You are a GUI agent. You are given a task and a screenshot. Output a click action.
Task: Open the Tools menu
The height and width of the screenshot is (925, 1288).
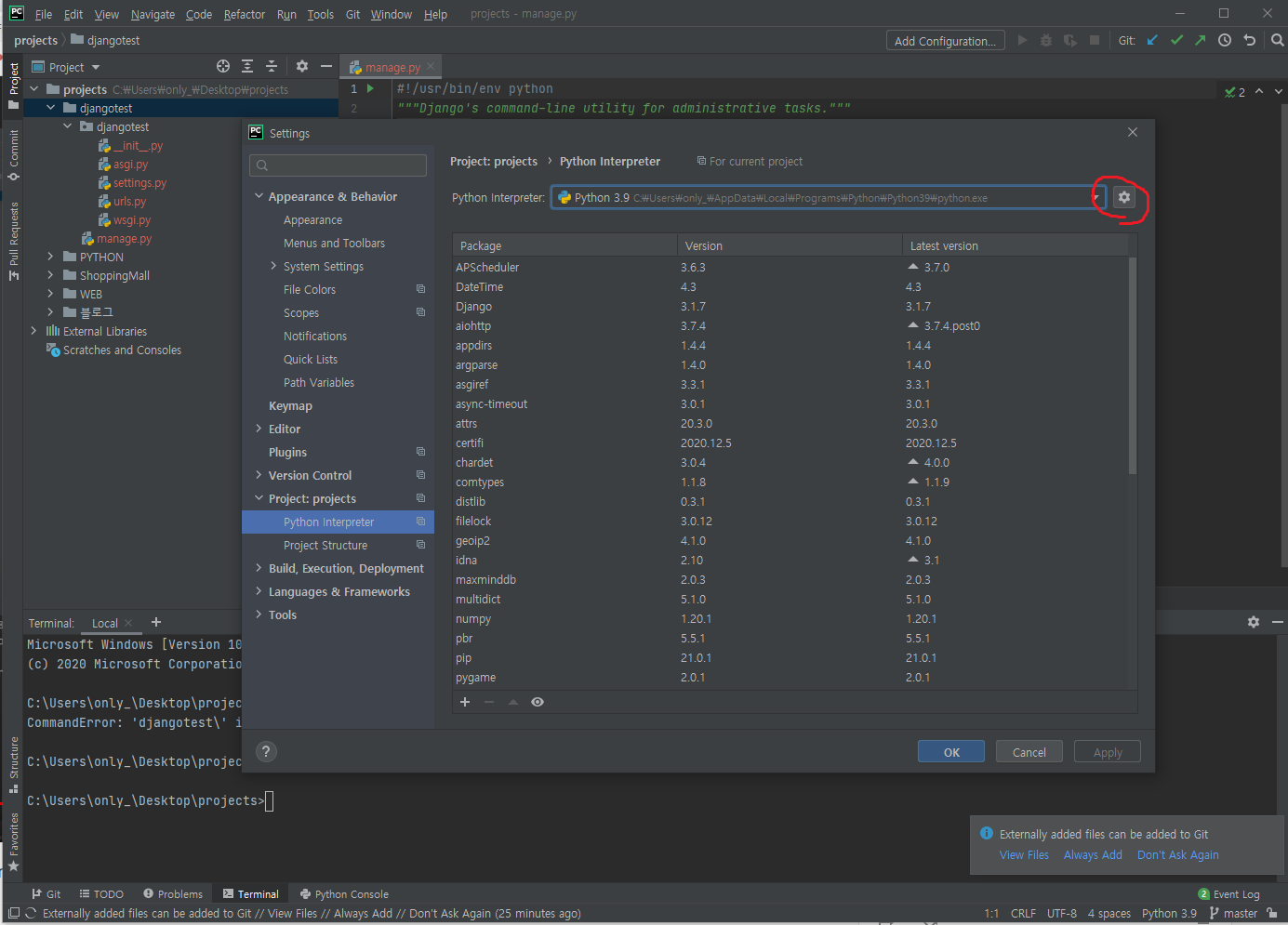click(x=320, y=14)
